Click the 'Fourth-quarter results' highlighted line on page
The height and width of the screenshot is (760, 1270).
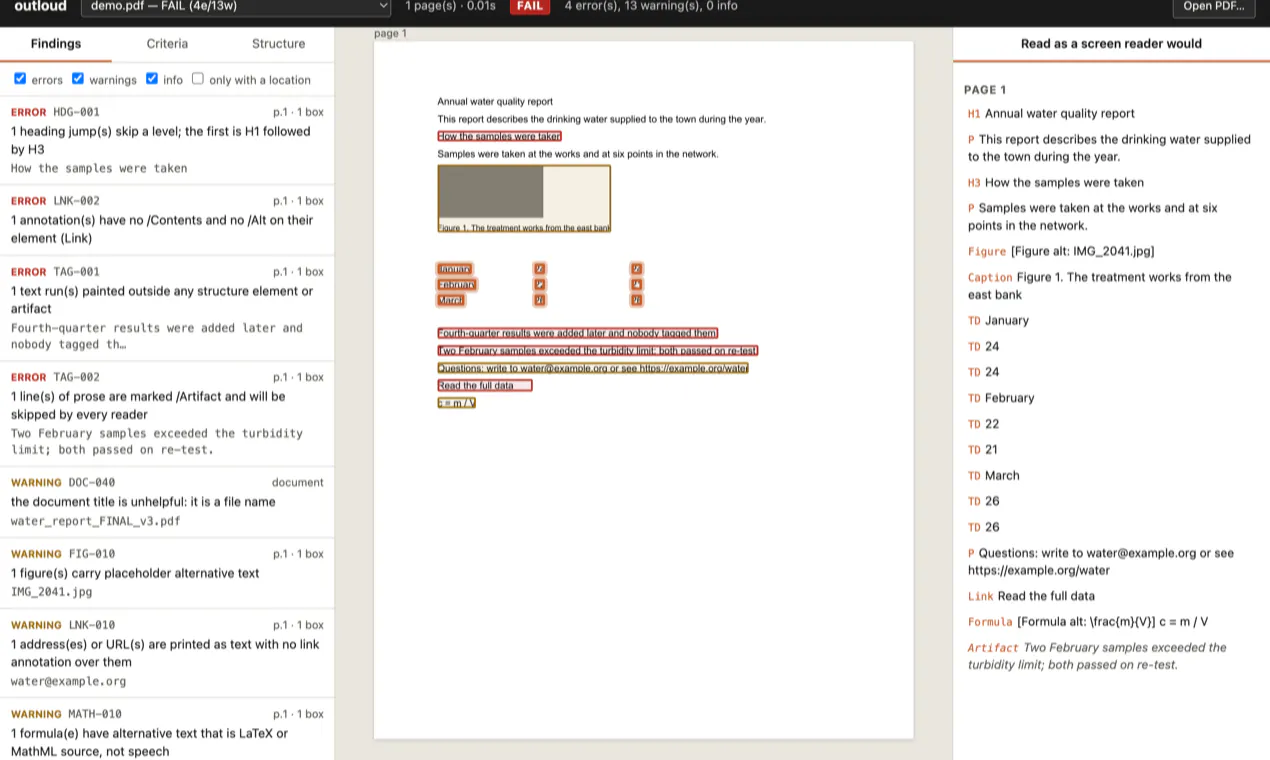coord(577,333)
